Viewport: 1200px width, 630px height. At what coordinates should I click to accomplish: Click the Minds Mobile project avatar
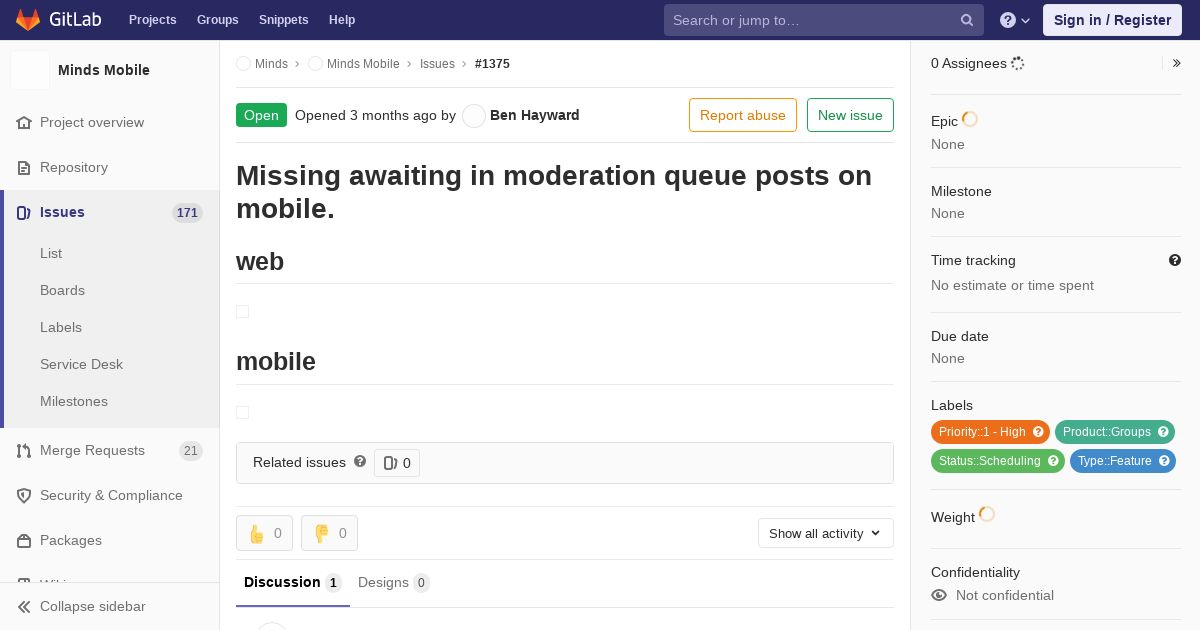tap(30, 70)
